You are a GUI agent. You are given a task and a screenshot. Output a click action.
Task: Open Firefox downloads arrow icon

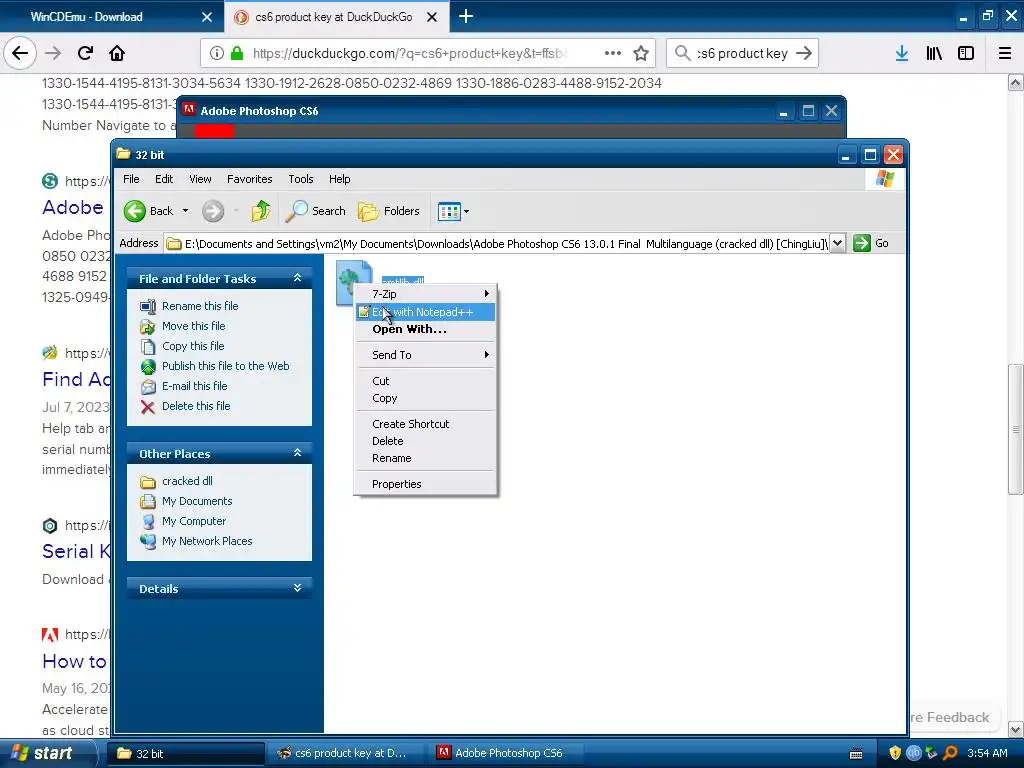pyautogui.click(x=902, y=53)
